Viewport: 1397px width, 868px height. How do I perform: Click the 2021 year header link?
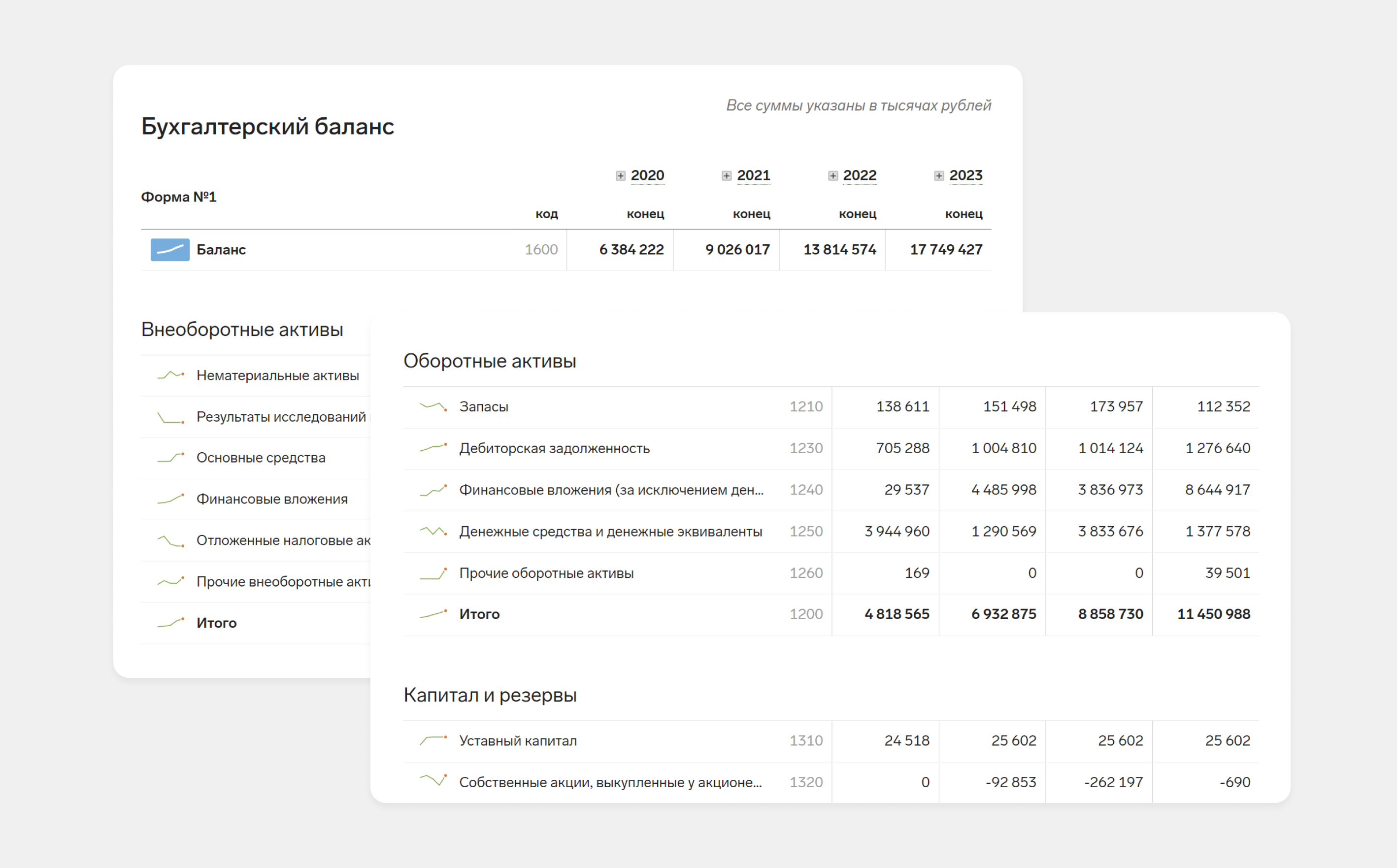(754, 176)
